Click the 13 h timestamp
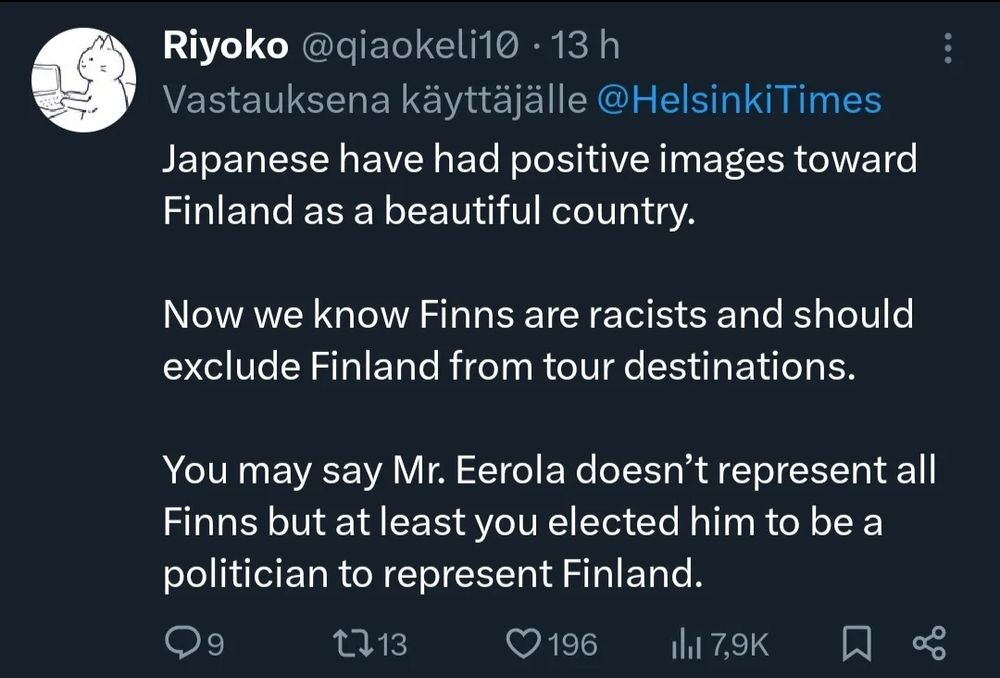1000x678 pixels. (590, 46)
